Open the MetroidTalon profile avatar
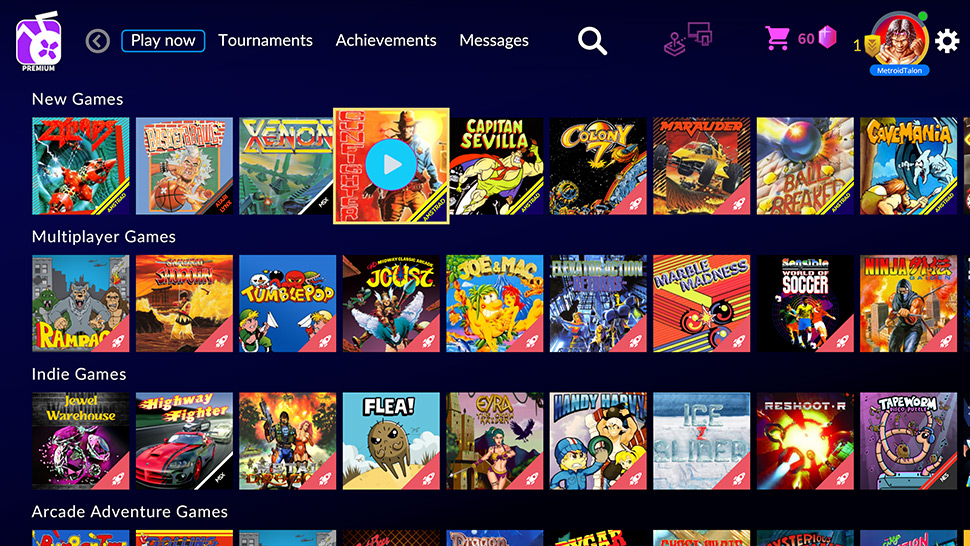 point(900,41)
